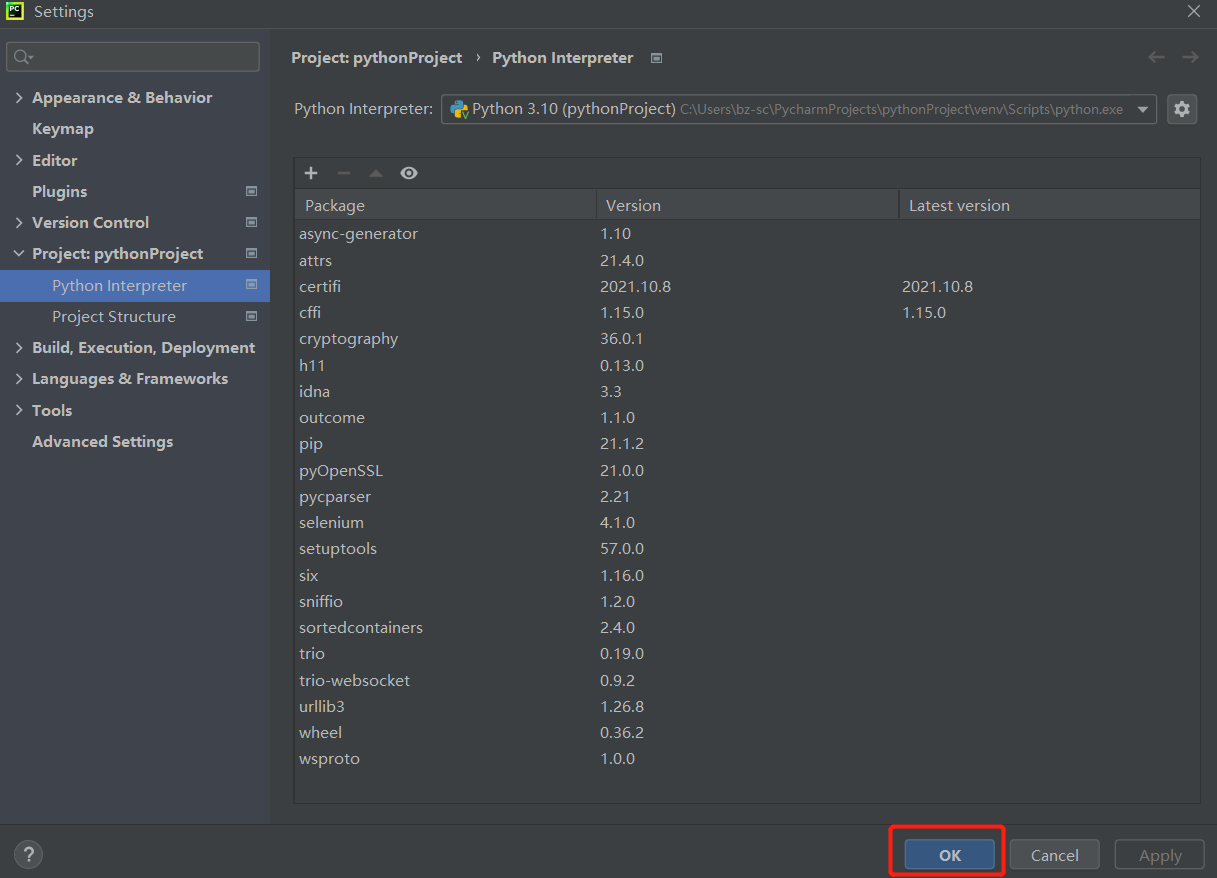Image resolution: width=1217 pixels, height=878 pixels.
Task: Select the cryptography package row
Action: click(x=747, y=339)
